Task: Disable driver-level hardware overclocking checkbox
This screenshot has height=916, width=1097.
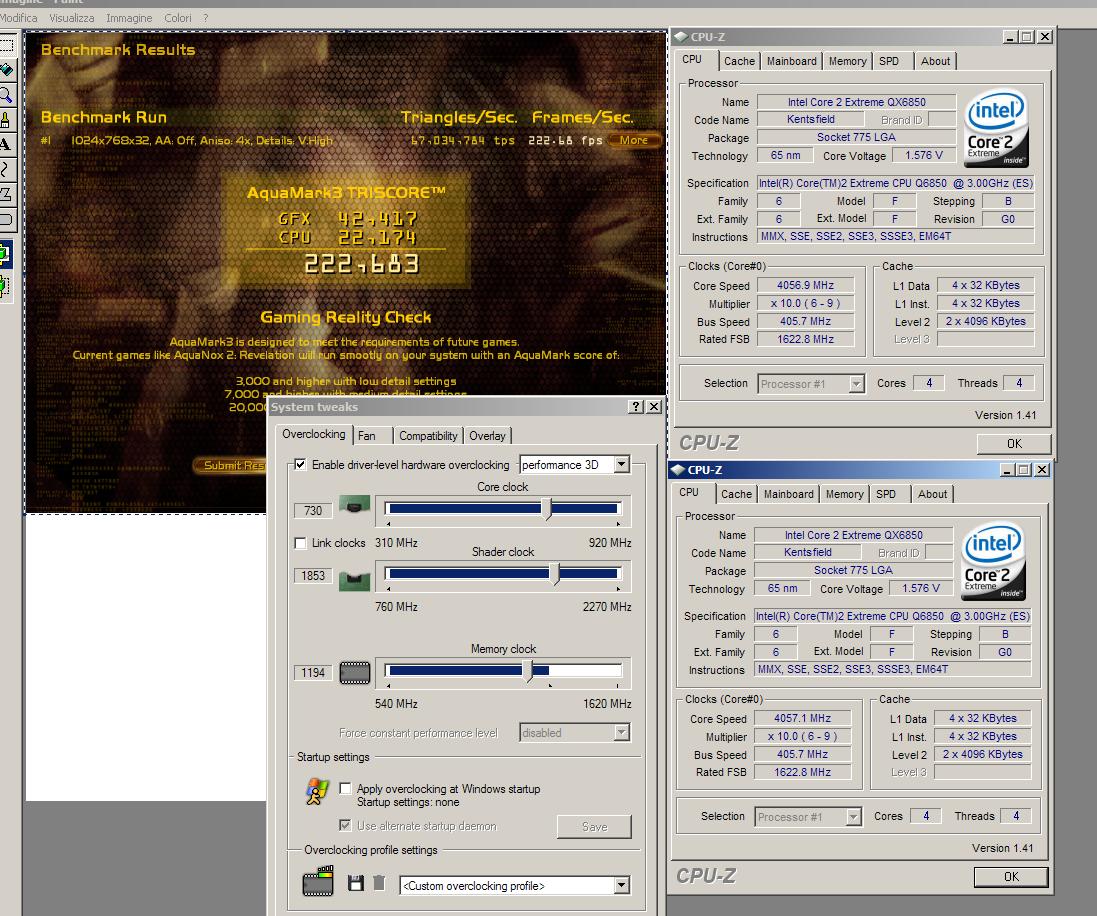Action: tap(300, 465)
